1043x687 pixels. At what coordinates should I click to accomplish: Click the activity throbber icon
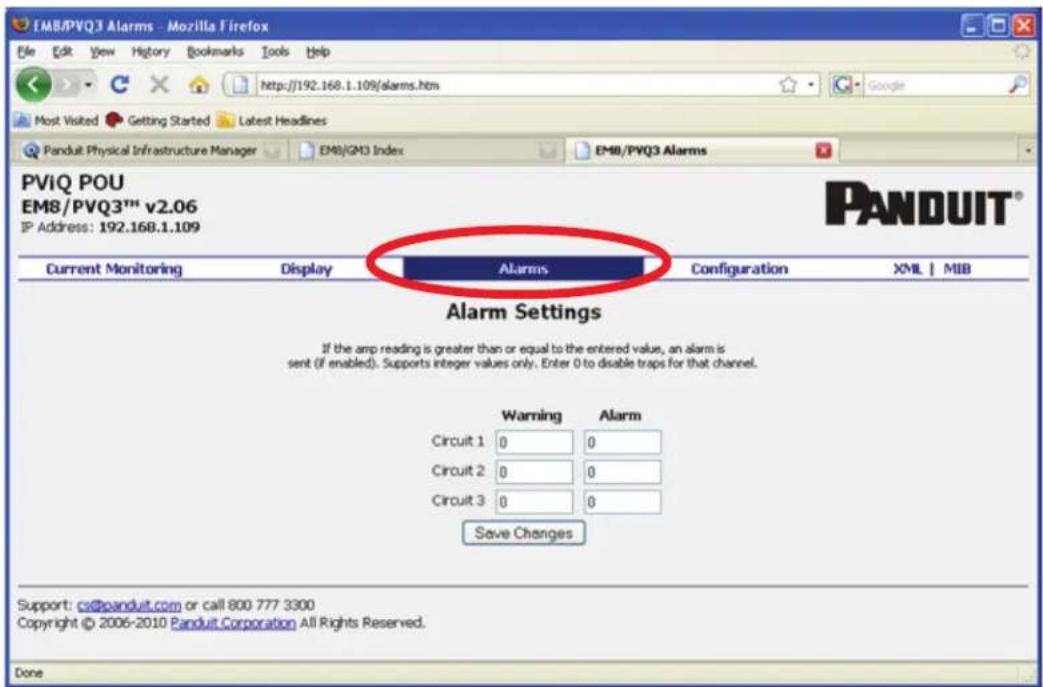click(x=1024, y=52)
